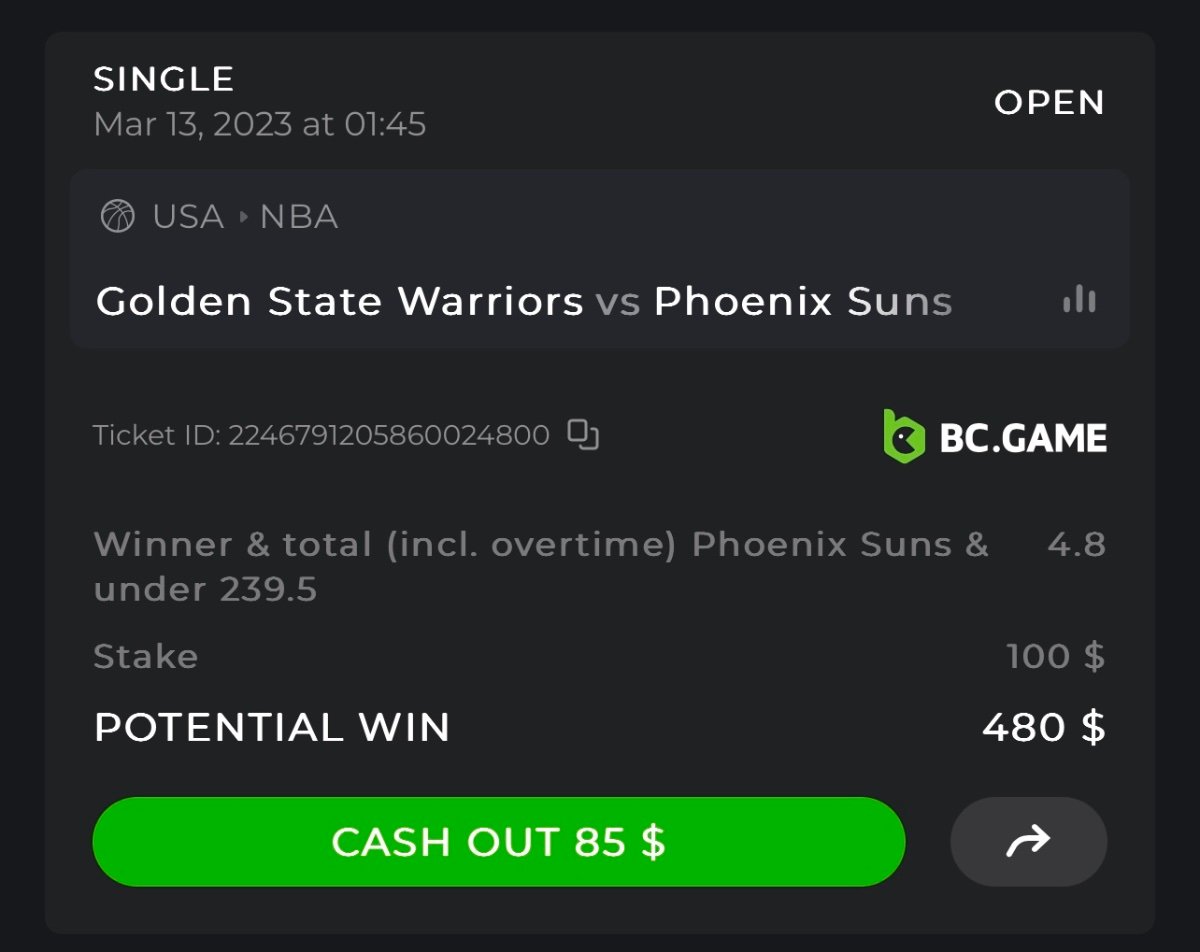Click the BC.GAME brand name text

tap(1022, 438)
